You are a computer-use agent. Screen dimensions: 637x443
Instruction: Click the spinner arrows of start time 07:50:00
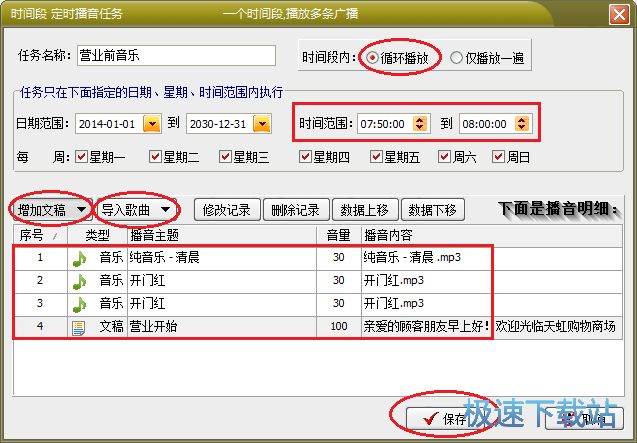(420, 124)
